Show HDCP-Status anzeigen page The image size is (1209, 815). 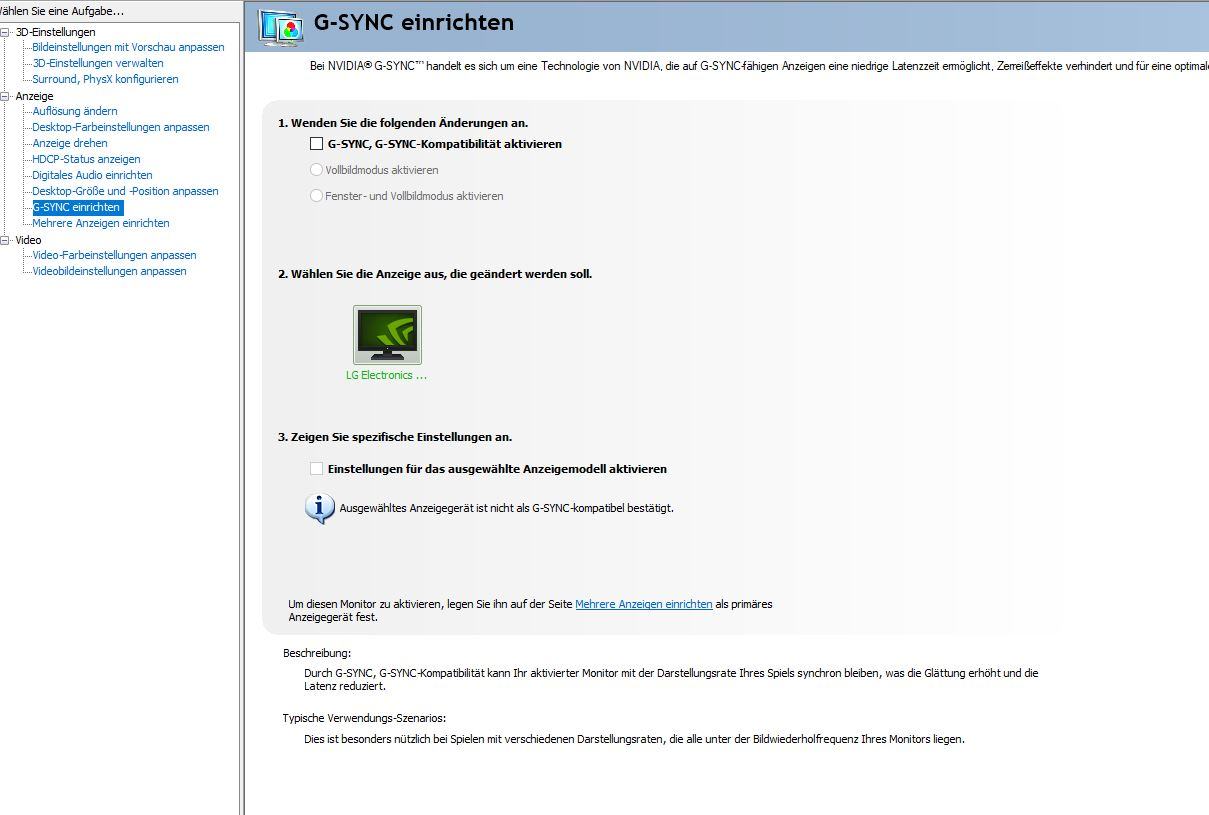pos(86,159)
